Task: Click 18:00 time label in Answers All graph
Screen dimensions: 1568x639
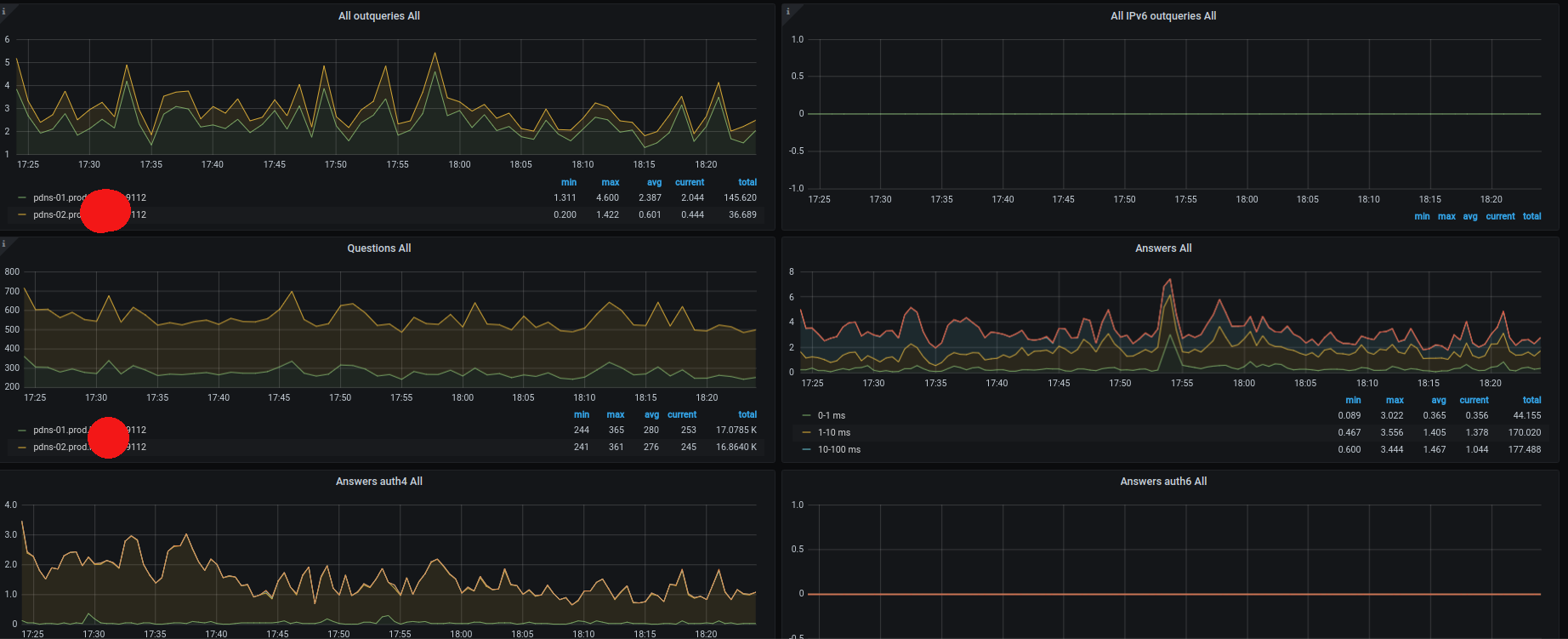Action: click(1244, 383)
